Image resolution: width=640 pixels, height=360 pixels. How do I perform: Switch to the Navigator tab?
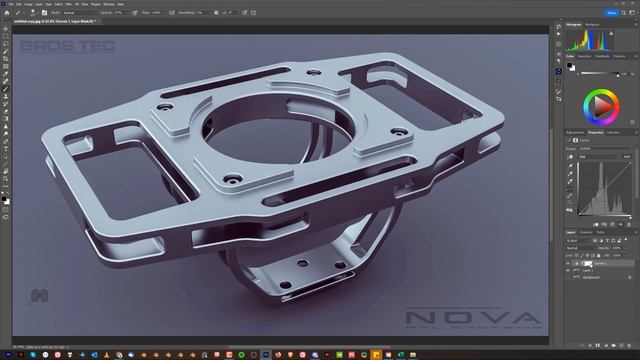tap(592, 24)
